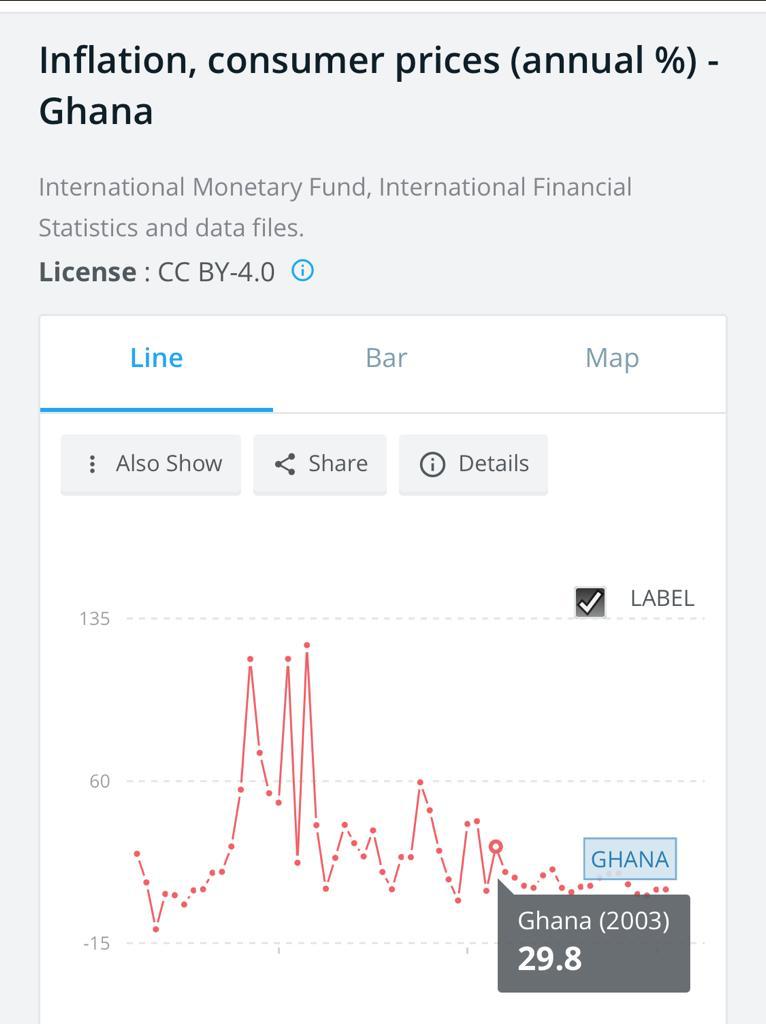Viewport: 766px width, 1024px height.
Task: Click the data point touching the 60 gridline
Action: (x=421, y=782)
